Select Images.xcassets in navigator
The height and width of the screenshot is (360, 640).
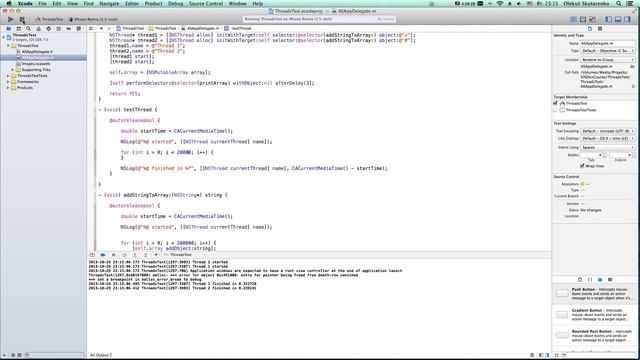tap(36, 64)
